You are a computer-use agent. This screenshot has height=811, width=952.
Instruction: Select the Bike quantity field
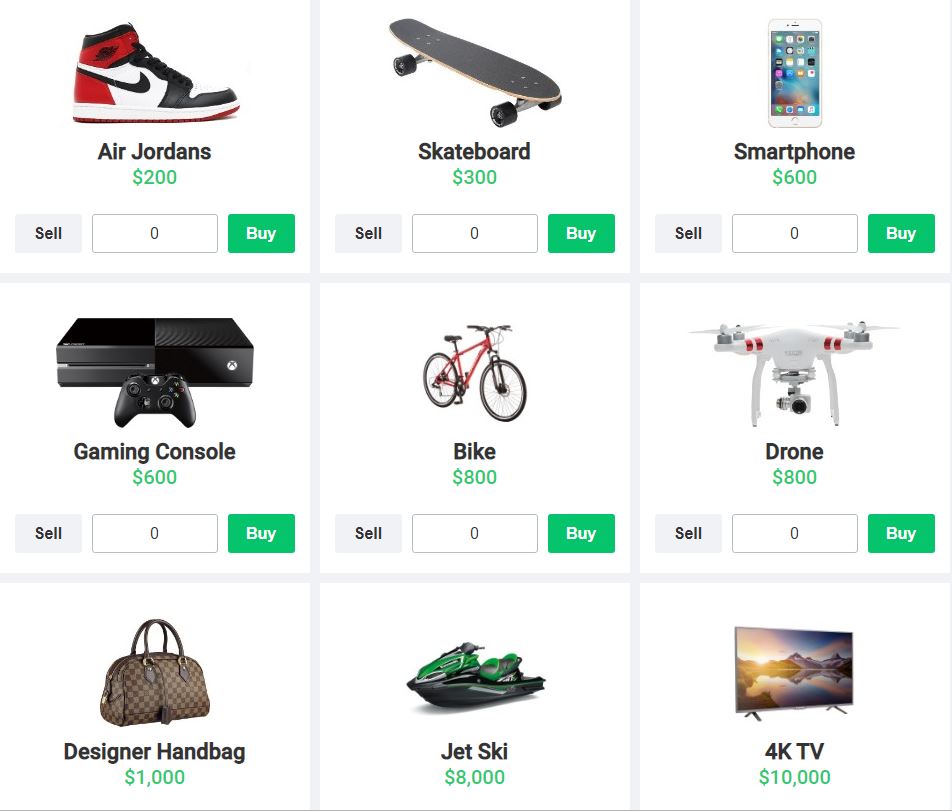coord(475,533)
